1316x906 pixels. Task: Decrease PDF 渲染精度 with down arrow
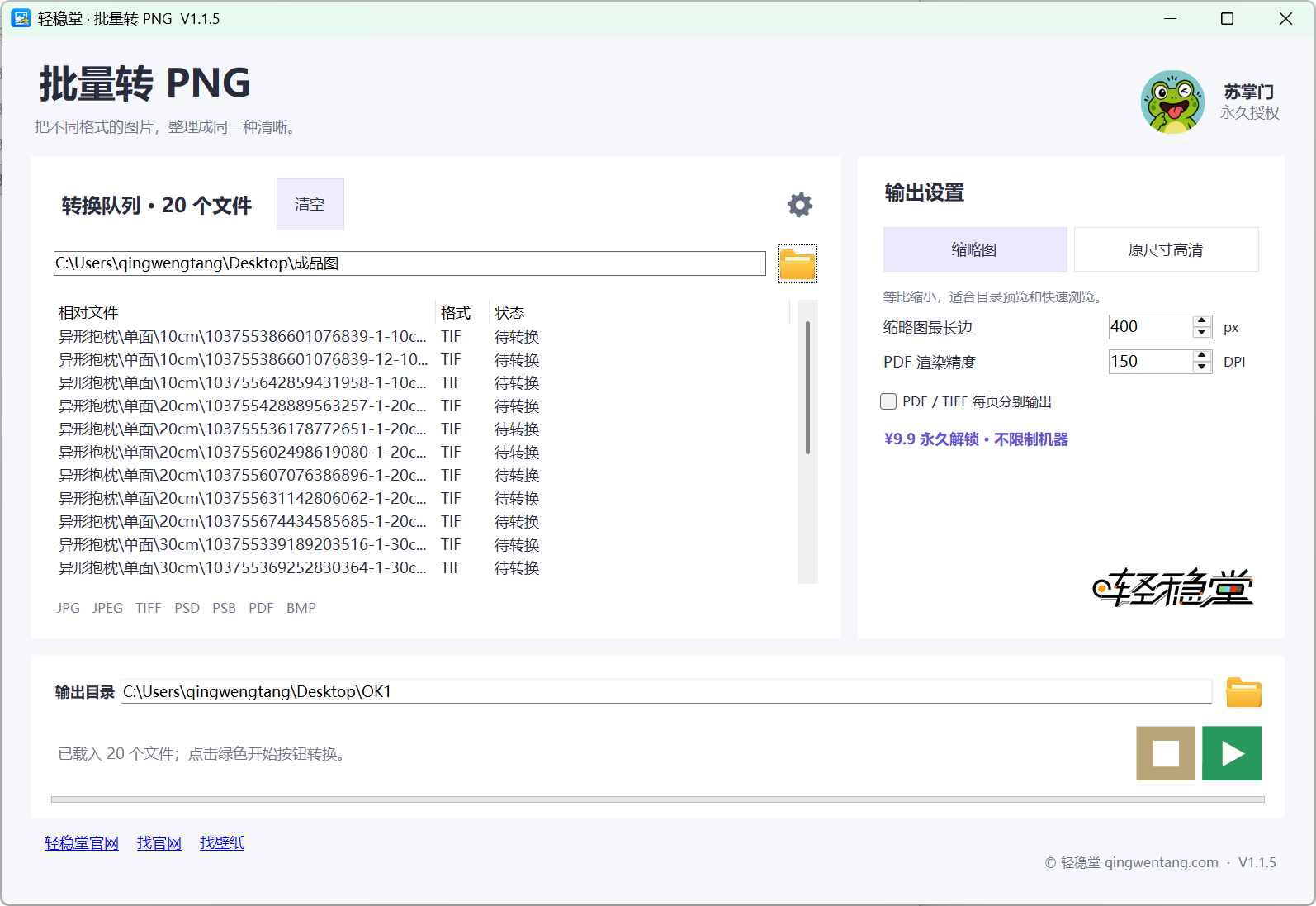click(x=1202, y=368)
